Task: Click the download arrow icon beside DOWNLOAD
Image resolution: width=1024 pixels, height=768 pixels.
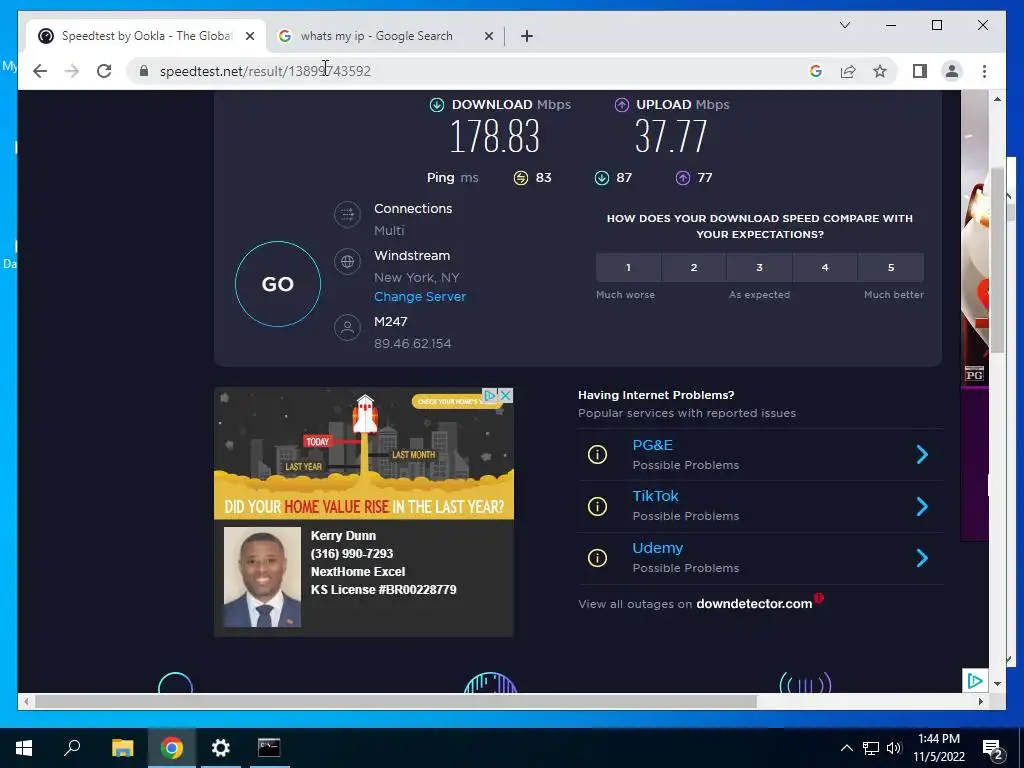Action: [437, 104]
